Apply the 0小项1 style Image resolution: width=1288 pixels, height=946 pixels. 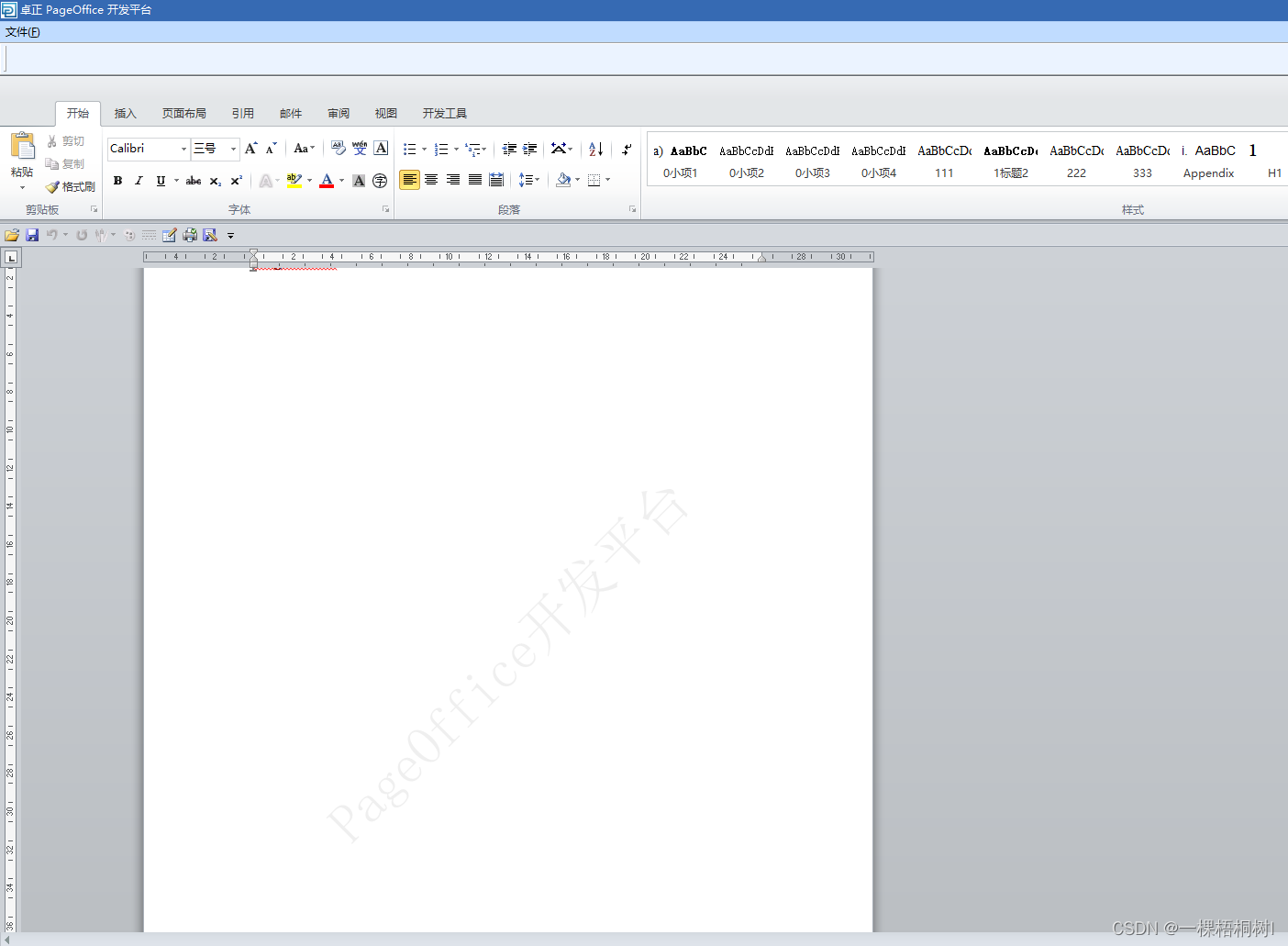pos(681,161)
